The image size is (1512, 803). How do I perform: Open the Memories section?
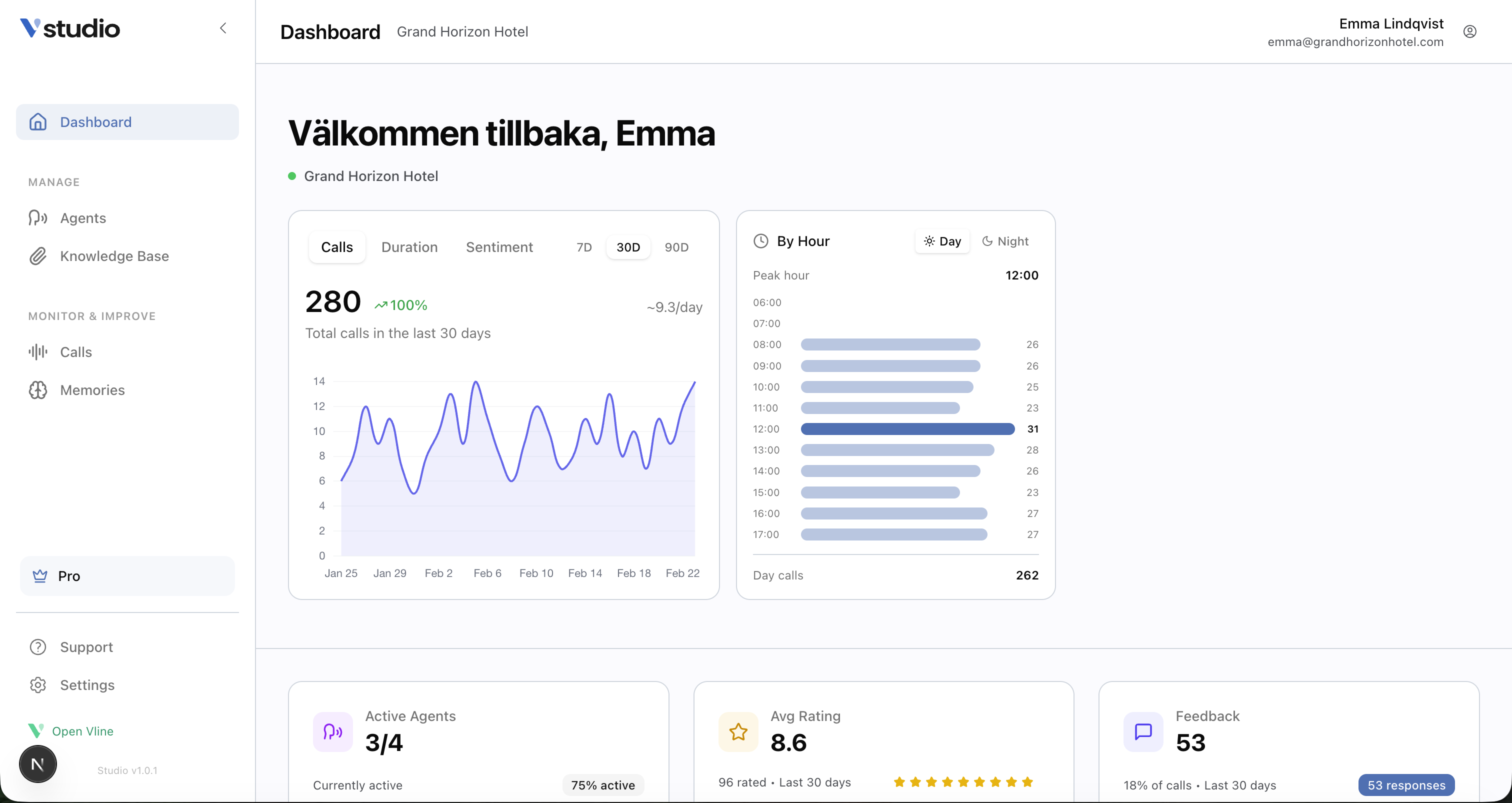(x=92, y=390)
